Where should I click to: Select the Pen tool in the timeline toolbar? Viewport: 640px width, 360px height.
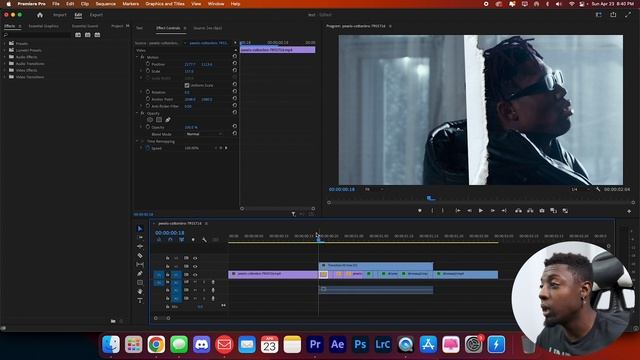point(140,273)
